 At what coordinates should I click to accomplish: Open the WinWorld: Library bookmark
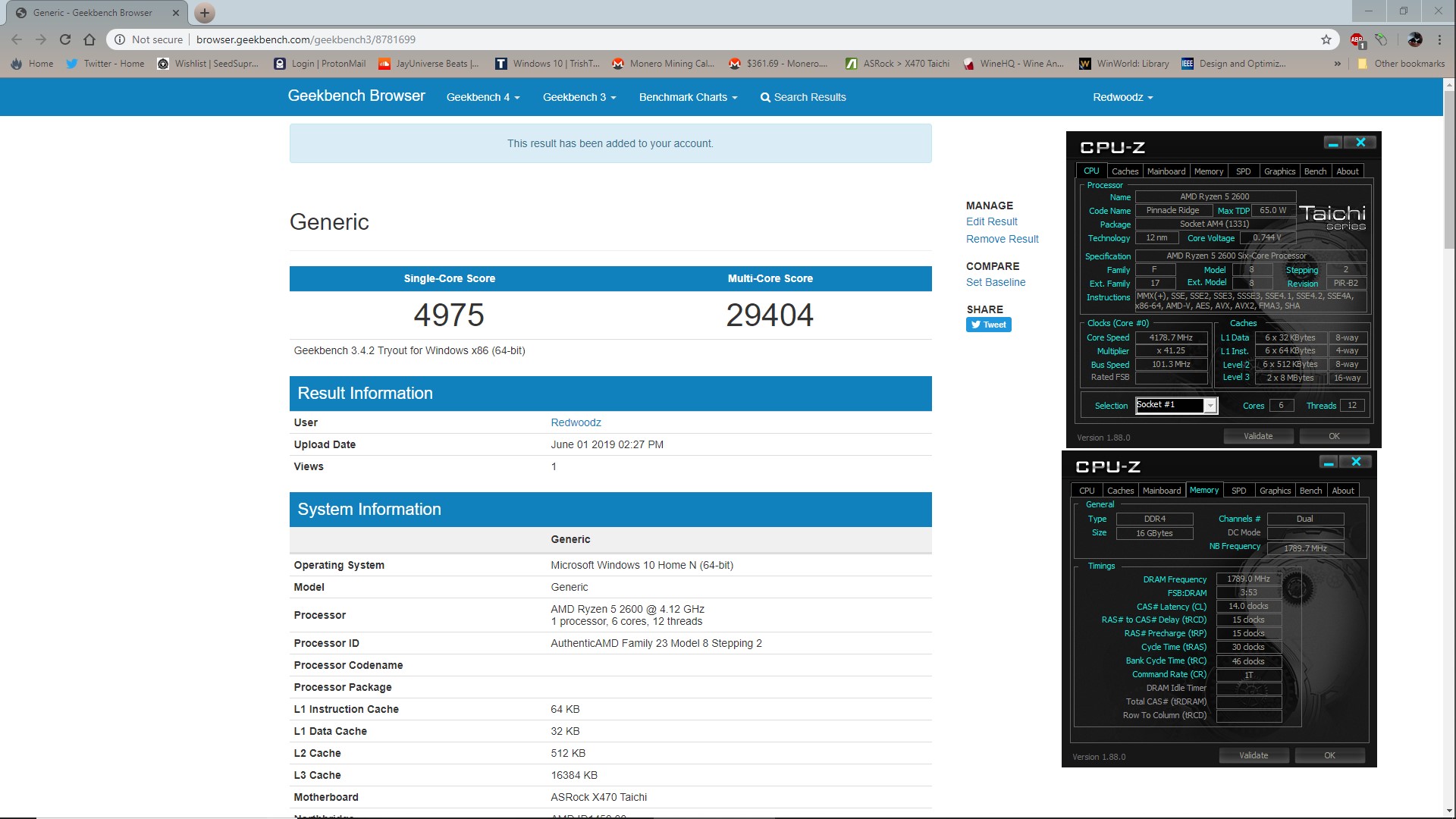click(x=1124, y=64)
